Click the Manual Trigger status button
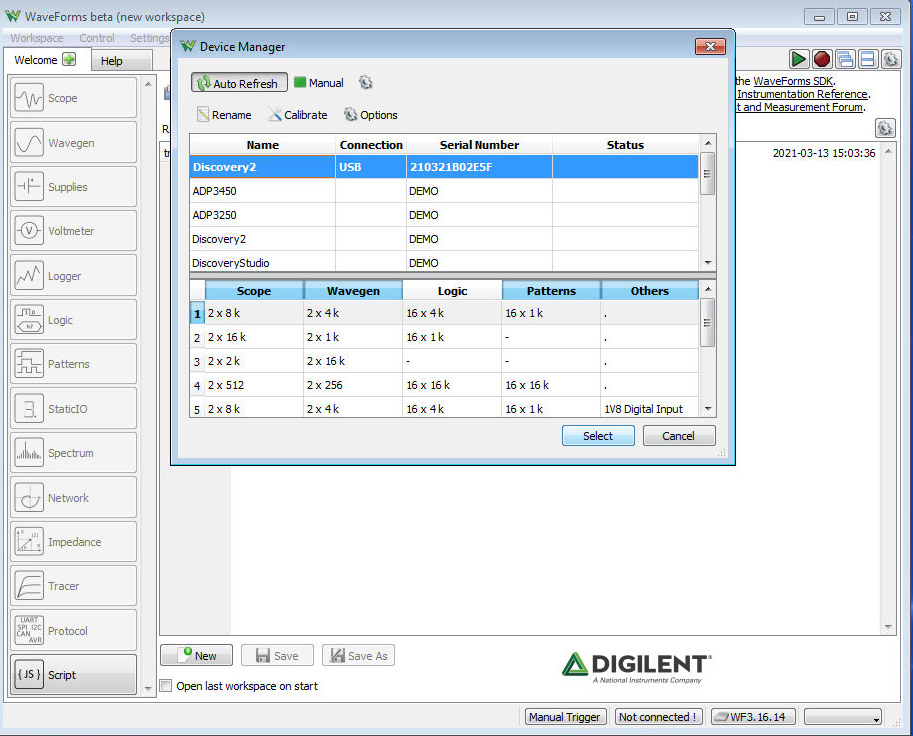 coord(564,717)
